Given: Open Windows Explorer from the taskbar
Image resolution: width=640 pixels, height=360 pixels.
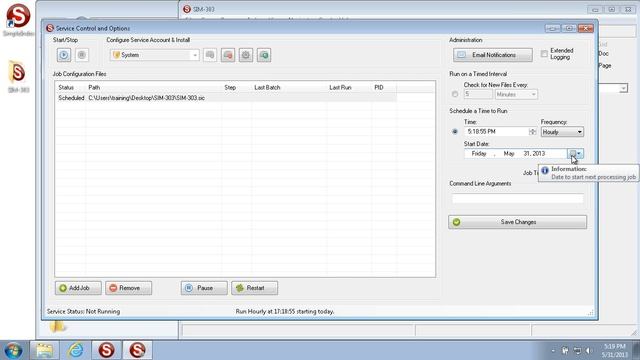Looking at the screenshot, I should coord(44,350).
